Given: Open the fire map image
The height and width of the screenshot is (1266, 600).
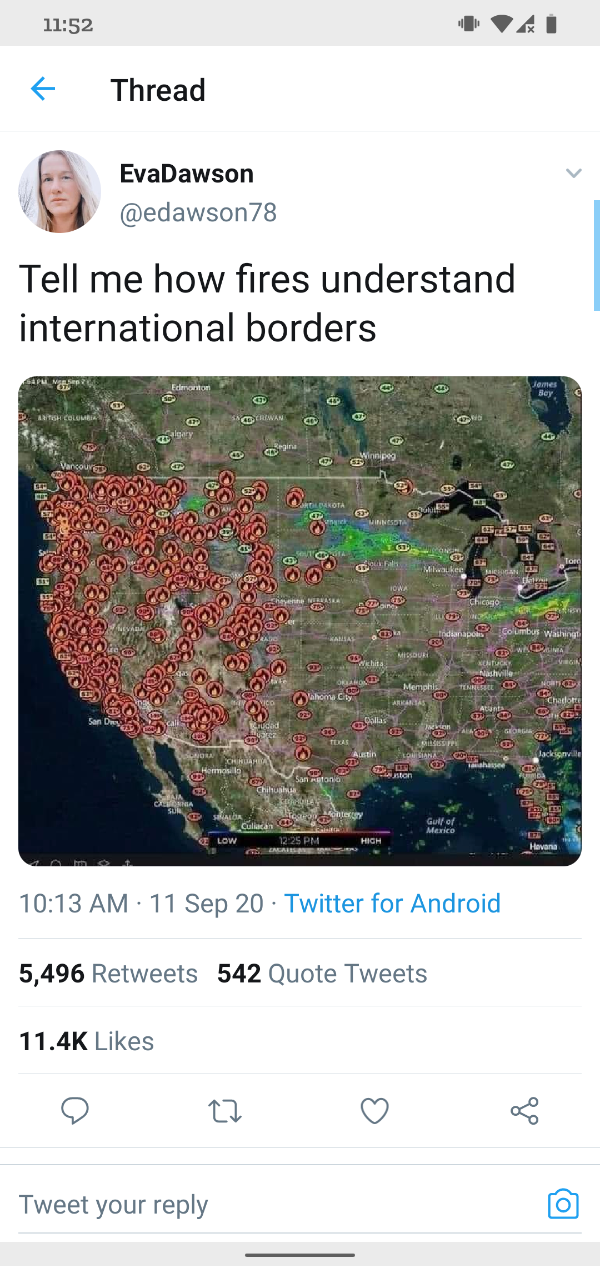Looking at the screenshot, I should click(300, 621).
